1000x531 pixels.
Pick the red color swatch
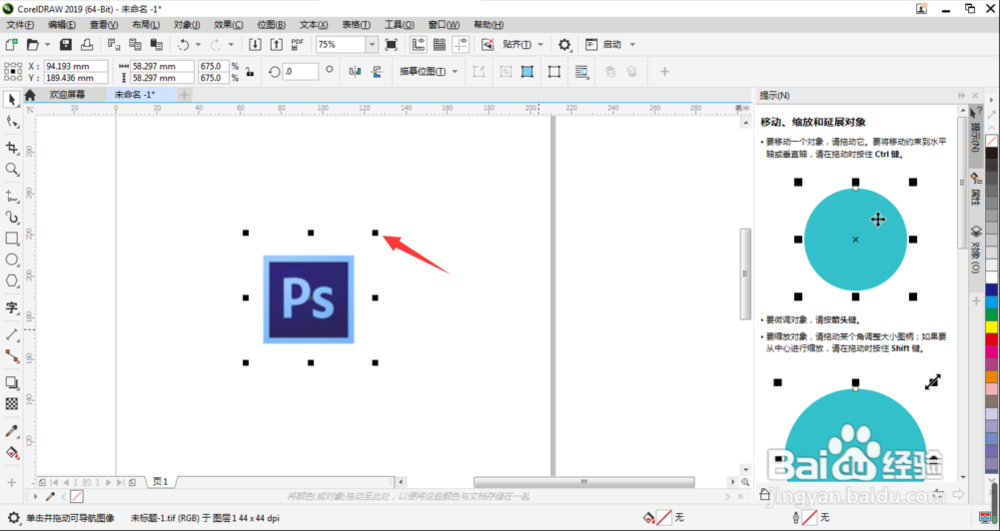click(992, 339)
